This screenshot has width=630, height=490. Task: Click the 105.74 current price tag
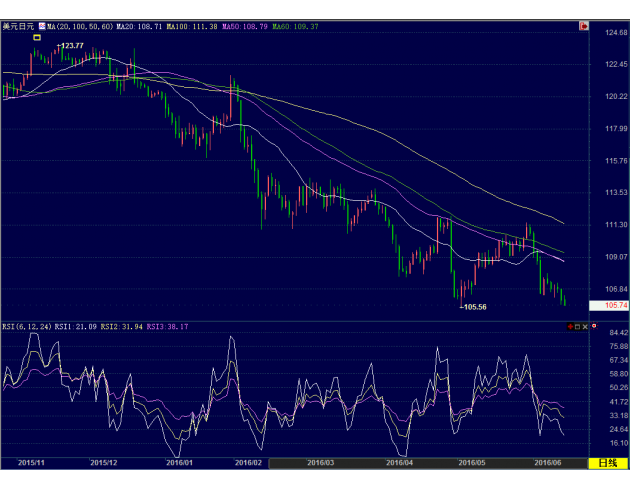pos(615,305)
